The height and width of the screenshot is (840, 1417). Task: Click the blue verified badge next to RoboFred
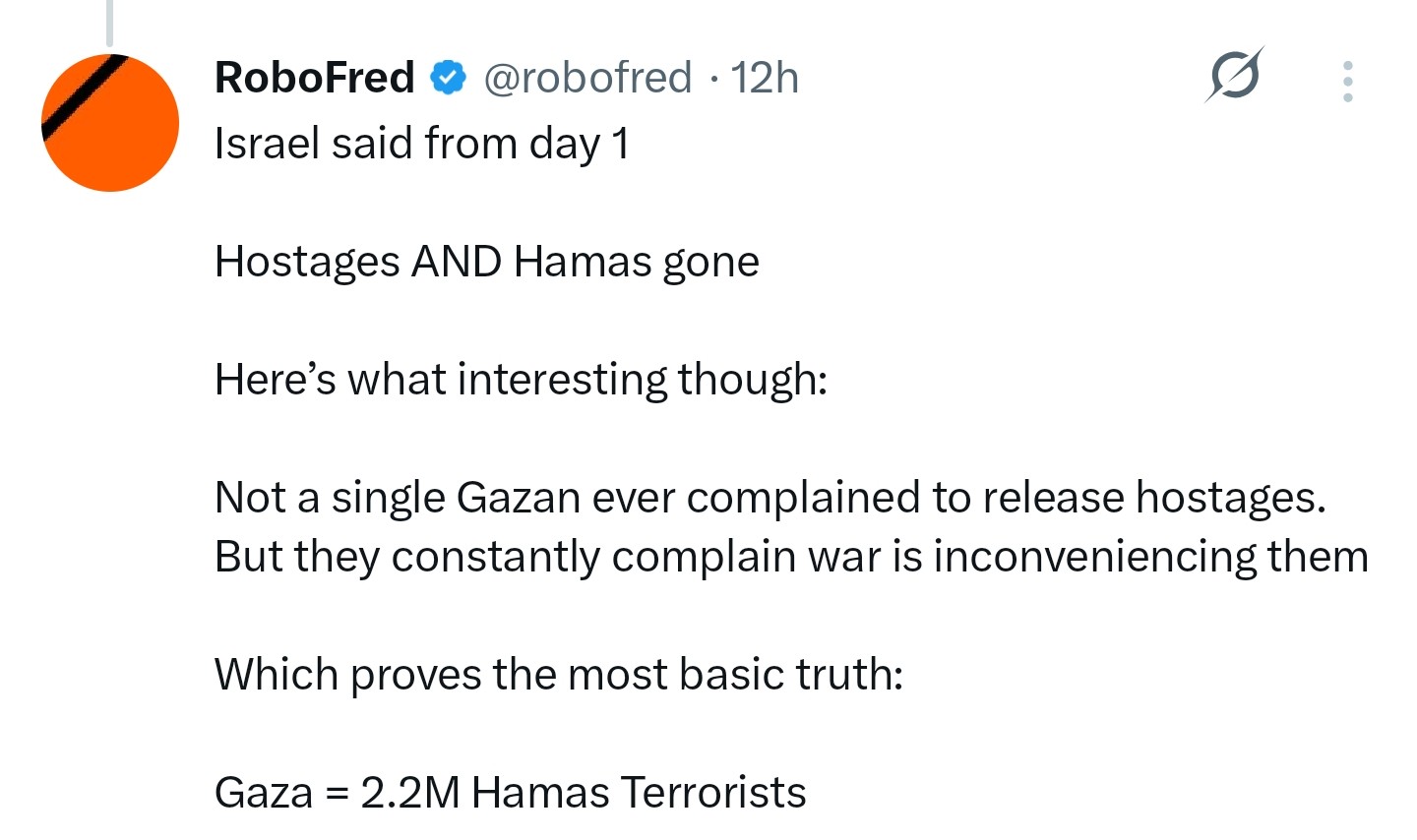click(448, 78)
